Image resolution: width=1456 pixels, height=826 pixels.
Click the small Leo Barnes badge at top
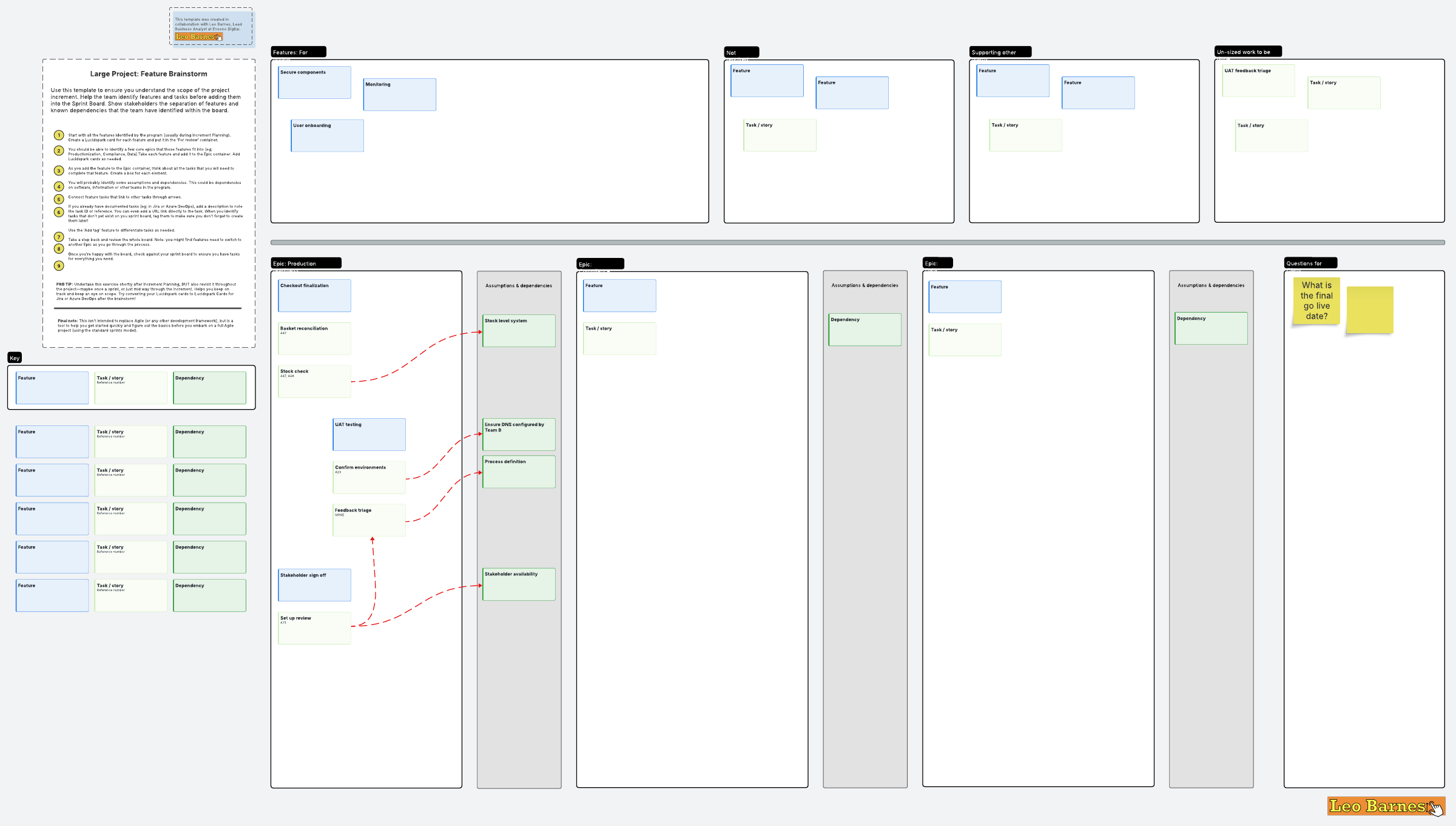[x=198, y=37]
